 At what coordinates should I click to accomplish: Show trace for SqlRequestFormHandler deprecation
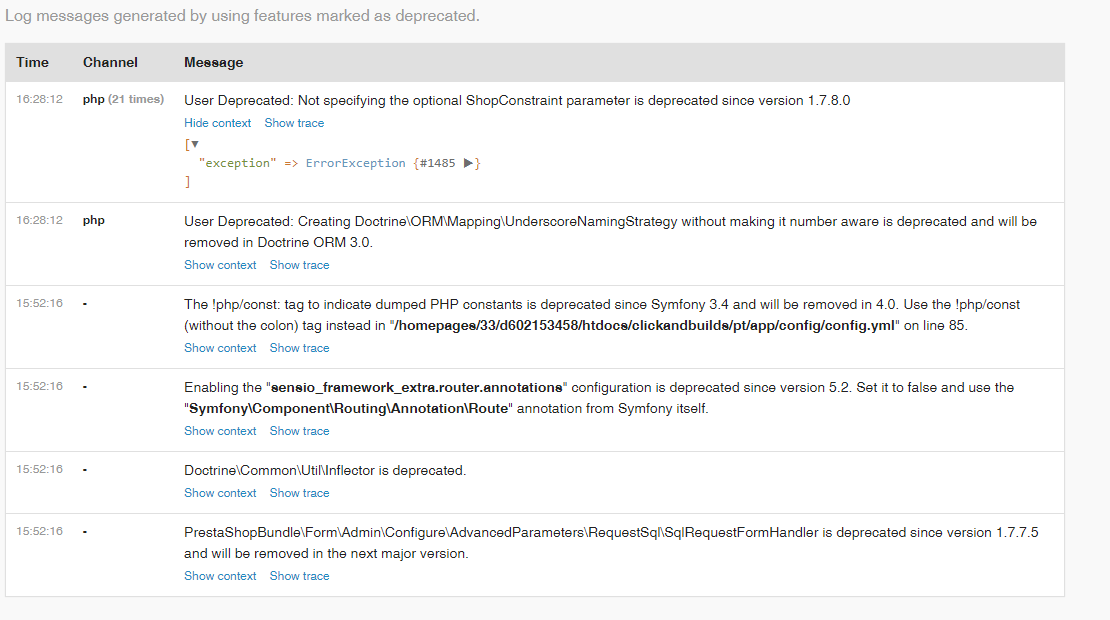coord(299,576)
